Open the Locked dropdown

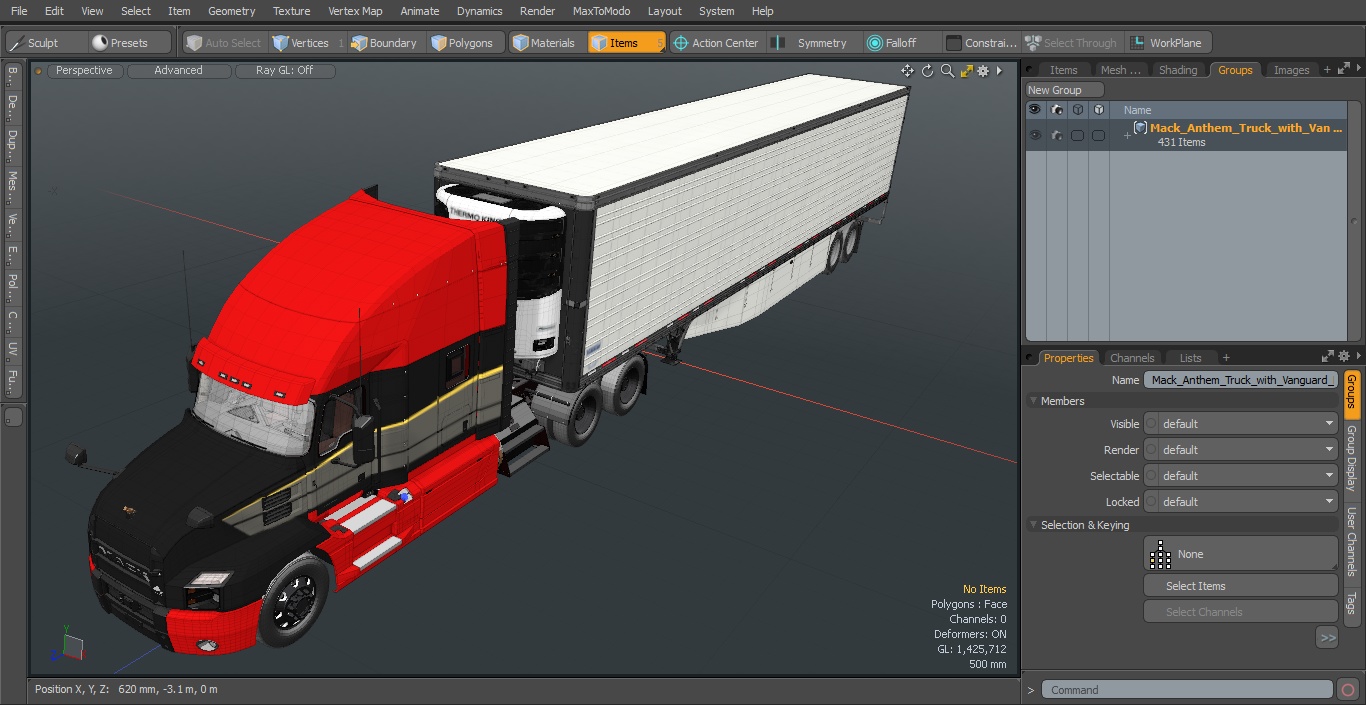[x=1248, y=502]
